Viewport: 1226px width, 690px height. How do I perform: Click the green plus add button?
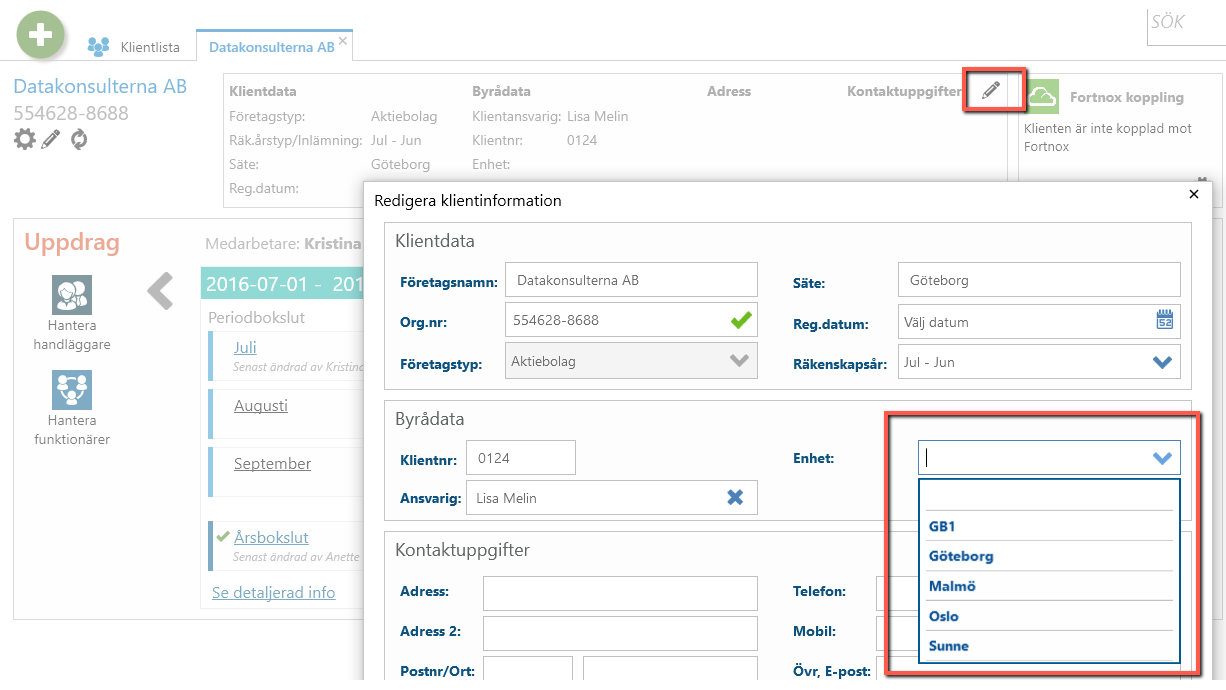pyautogui.click(x=41, y=35)
